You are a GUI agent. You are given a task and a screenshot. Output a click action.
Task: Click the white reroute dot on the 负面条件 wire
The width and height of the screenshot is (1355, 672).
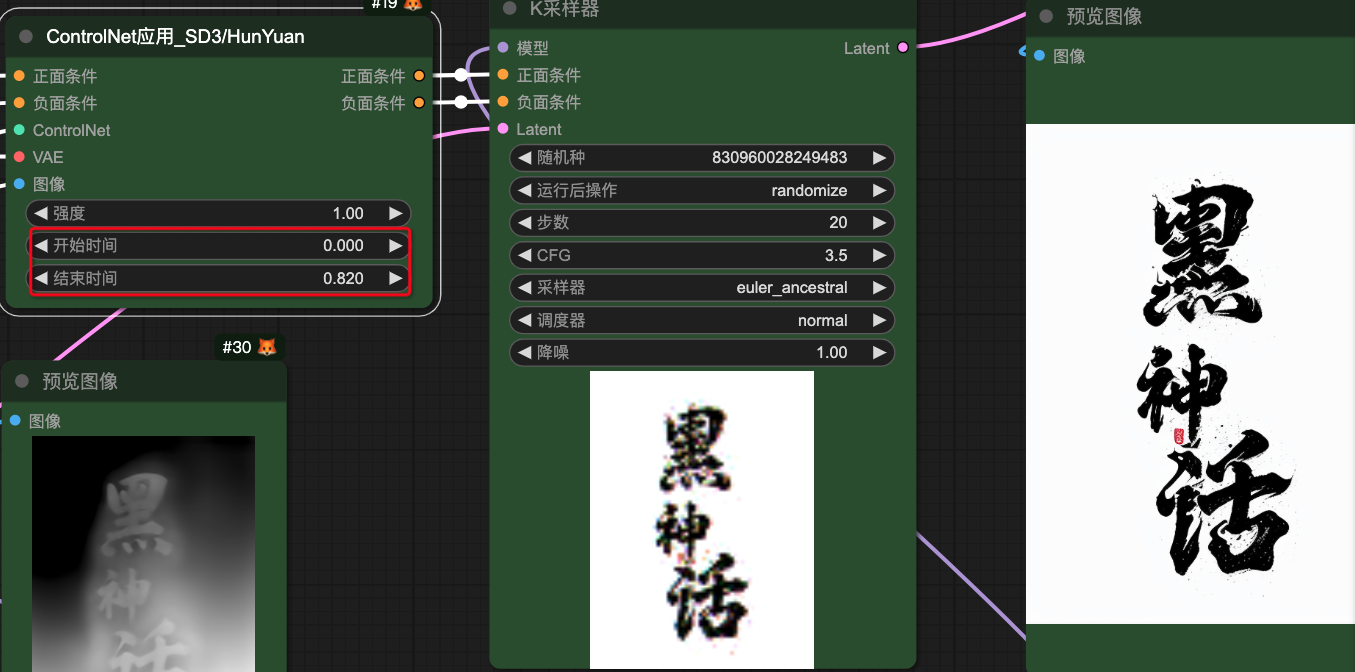point(461,102)
